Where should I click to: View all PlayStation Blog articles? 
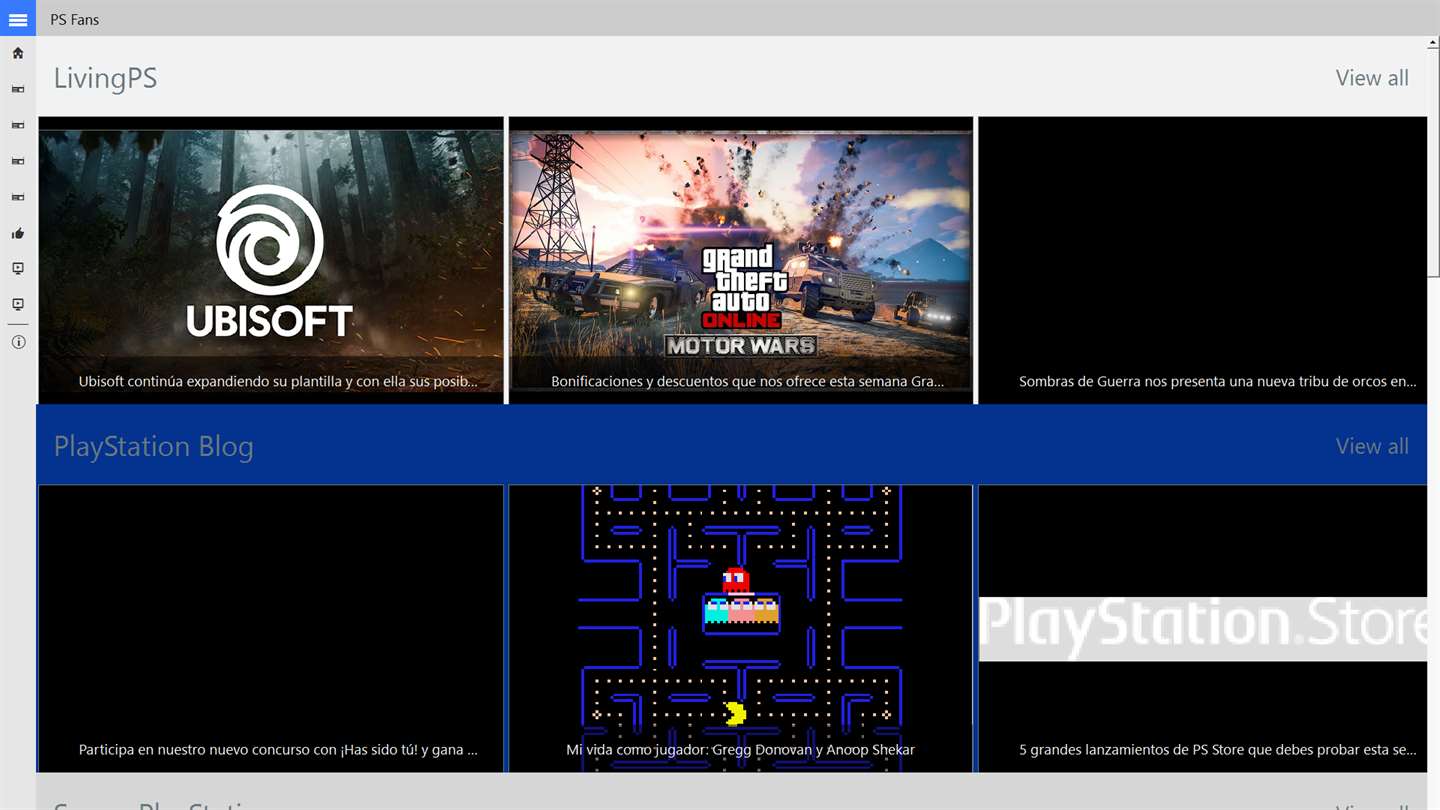(x=1372, y=446)
